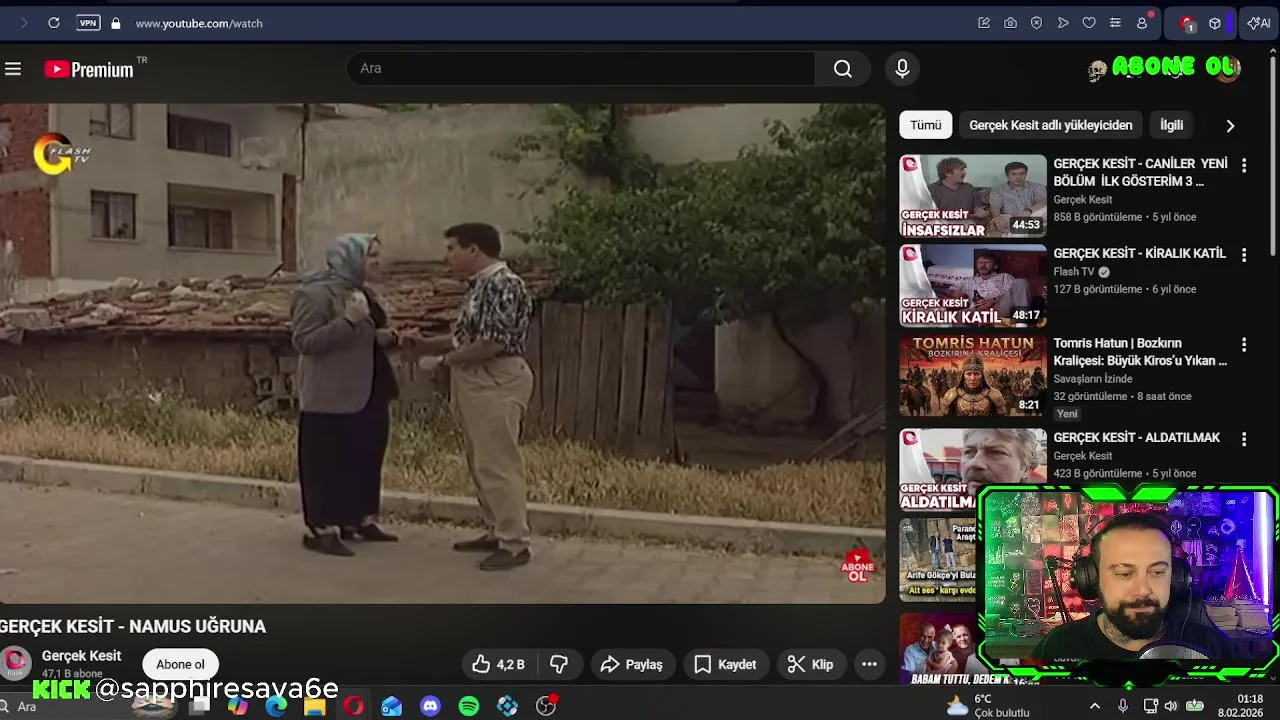Open Tomris Hatun Bozkırın Kraliçesi title

[x=1140, y=352]
